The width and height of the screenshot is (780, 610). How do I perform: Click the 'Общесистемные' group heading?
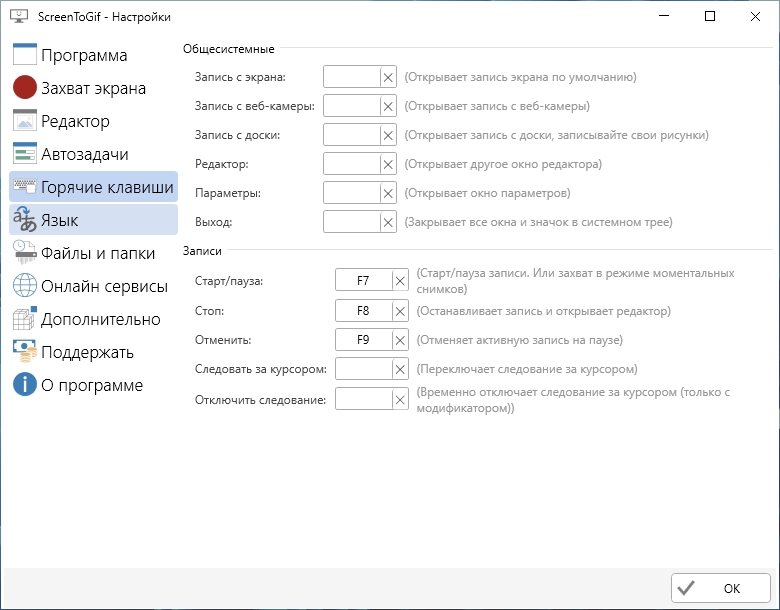tap(228, 49)
